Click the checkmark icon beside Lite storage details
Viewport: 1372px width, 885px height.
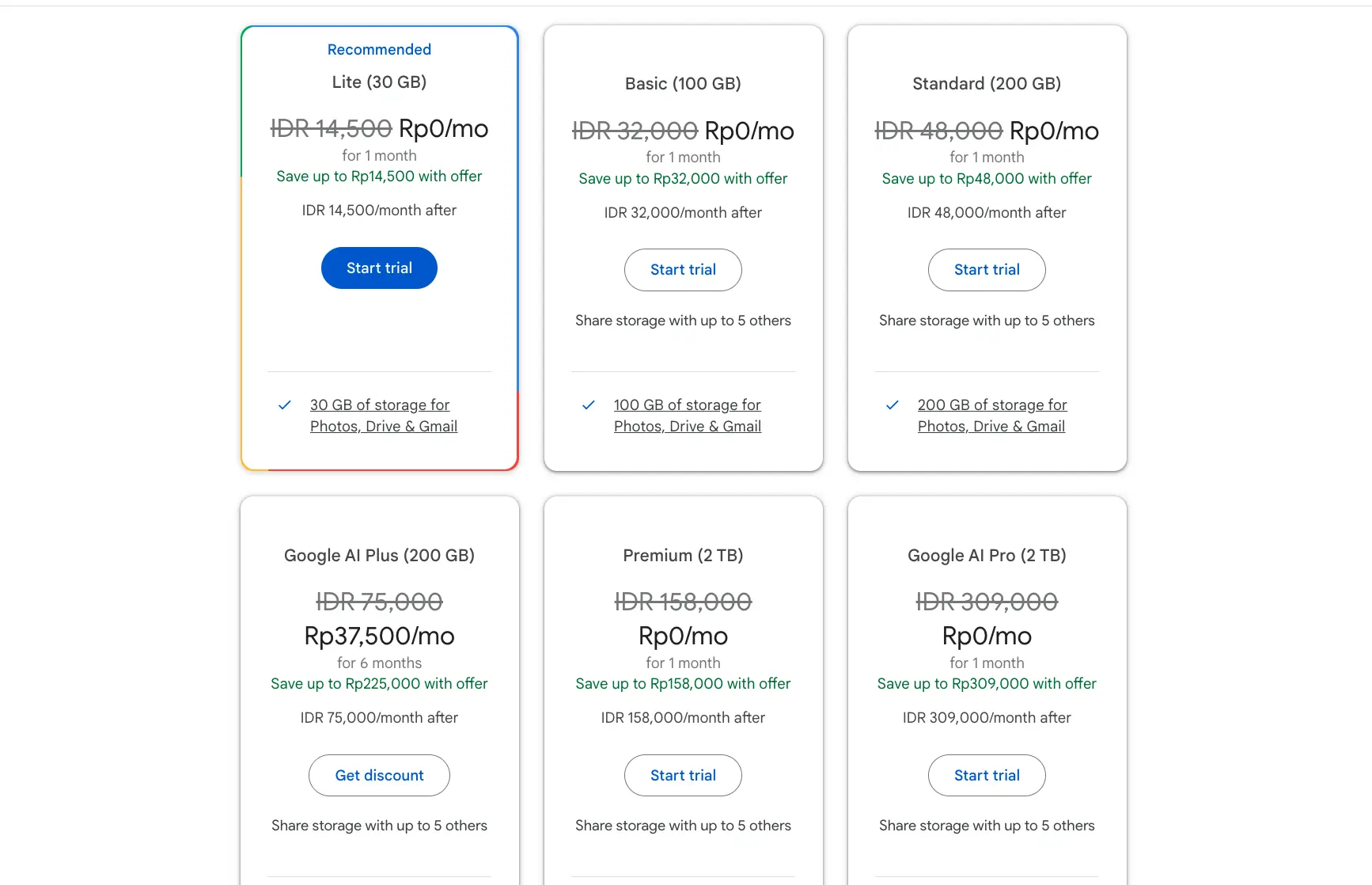tap(283, 405)
